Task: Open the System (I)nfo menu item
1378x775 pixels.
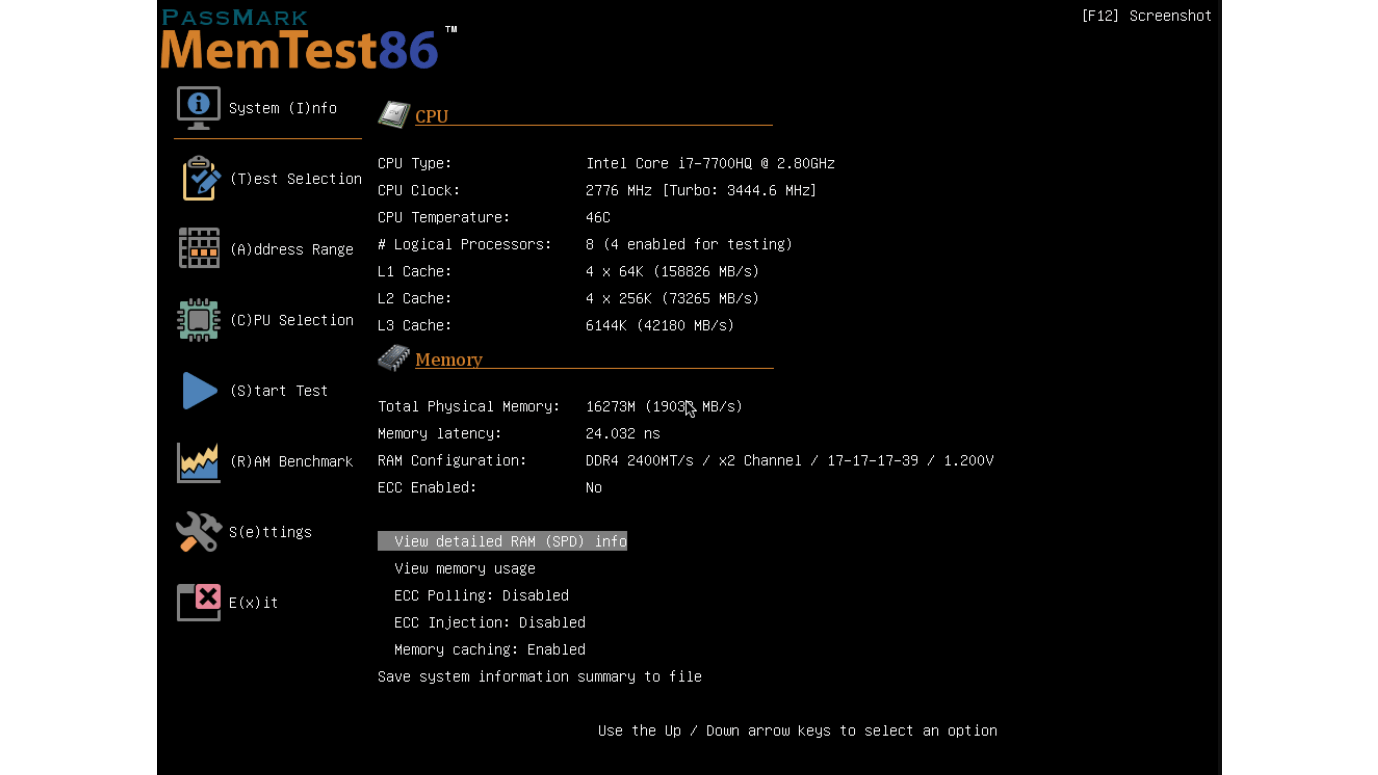Action: coord(283,108)
